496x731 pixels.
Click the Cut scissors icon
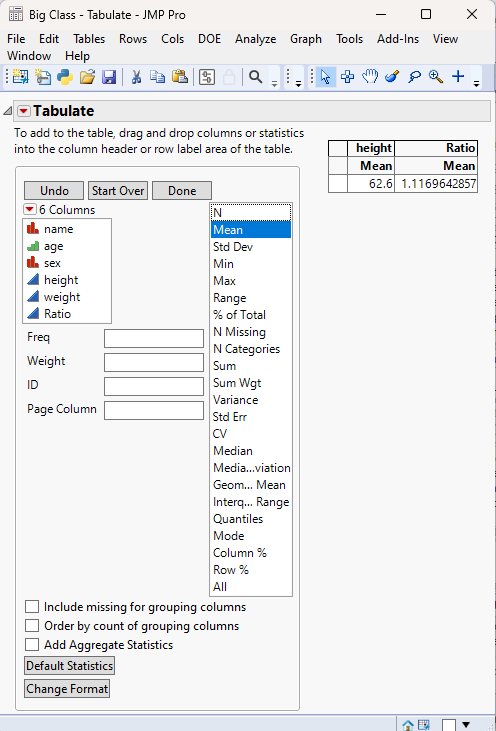(136, 77)
